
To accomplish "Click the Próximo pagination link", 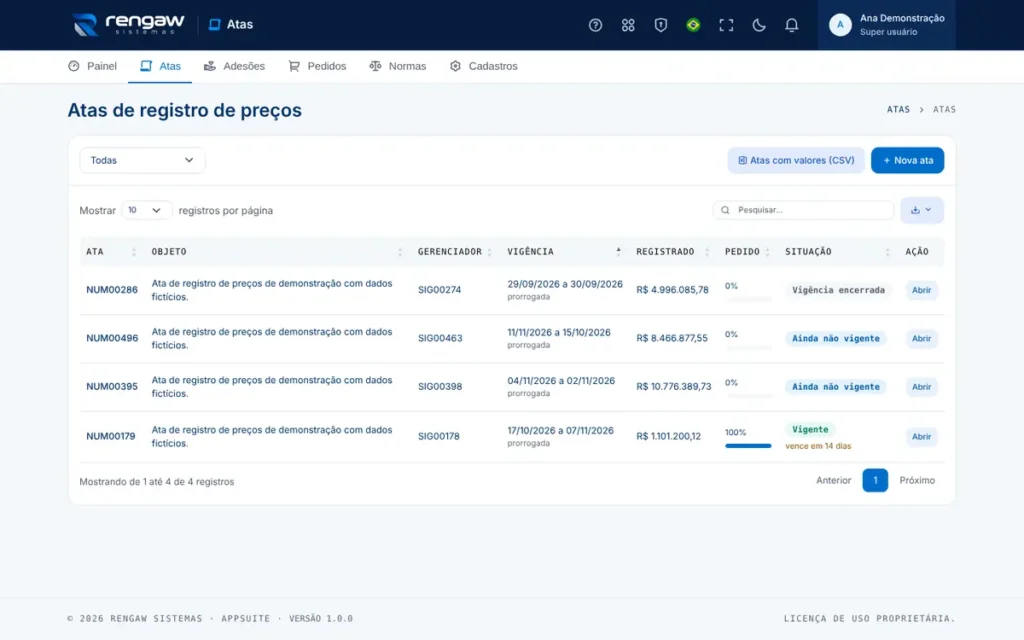I will coord(917,481).
